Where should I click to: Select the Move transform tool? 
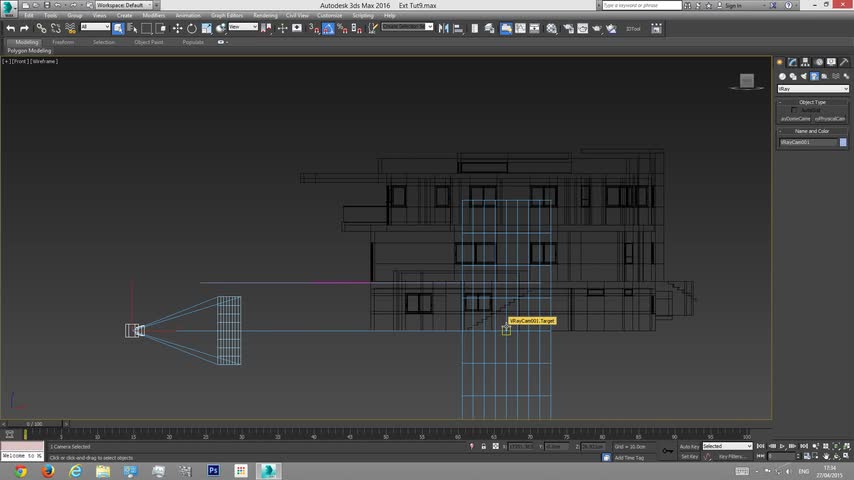177,28
